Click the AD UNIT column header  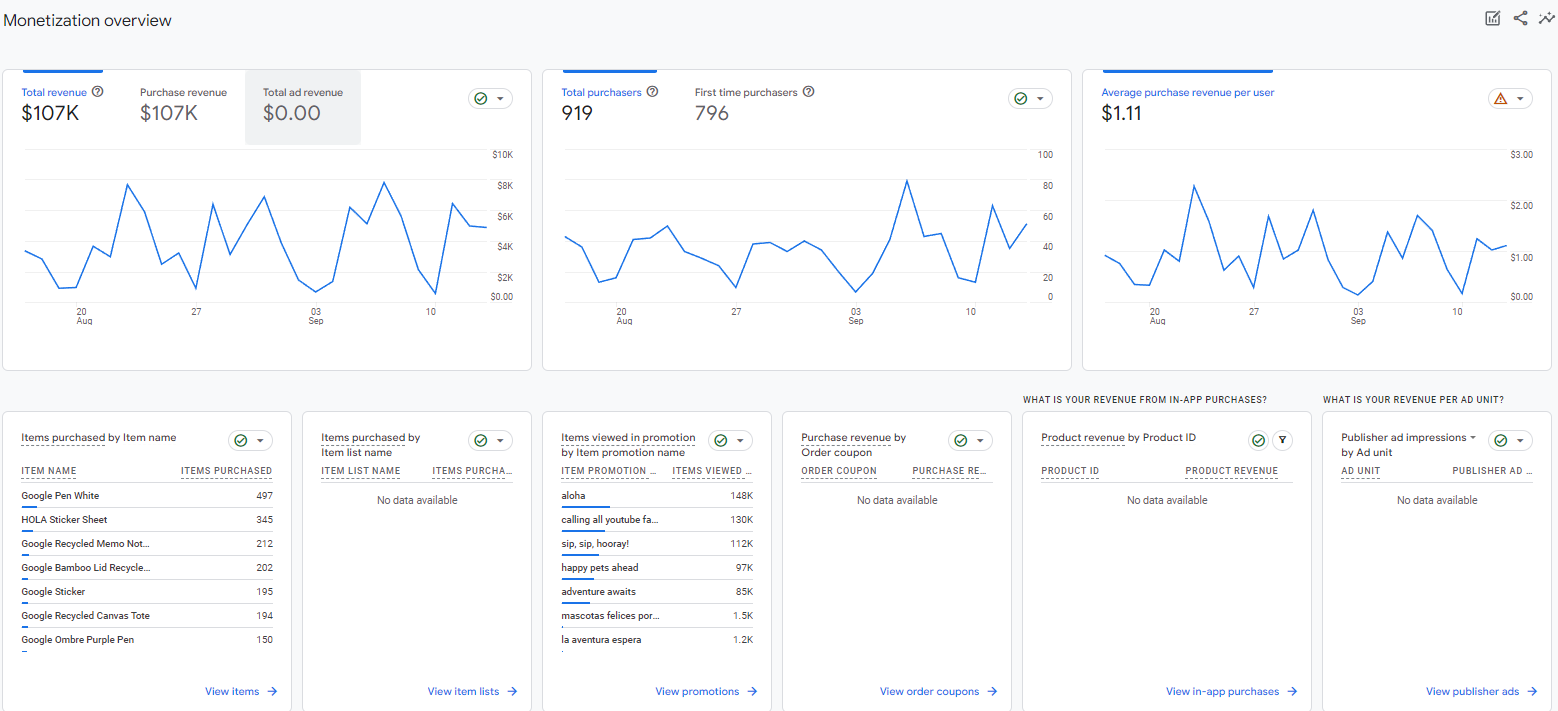click(x=1360, y=471)
